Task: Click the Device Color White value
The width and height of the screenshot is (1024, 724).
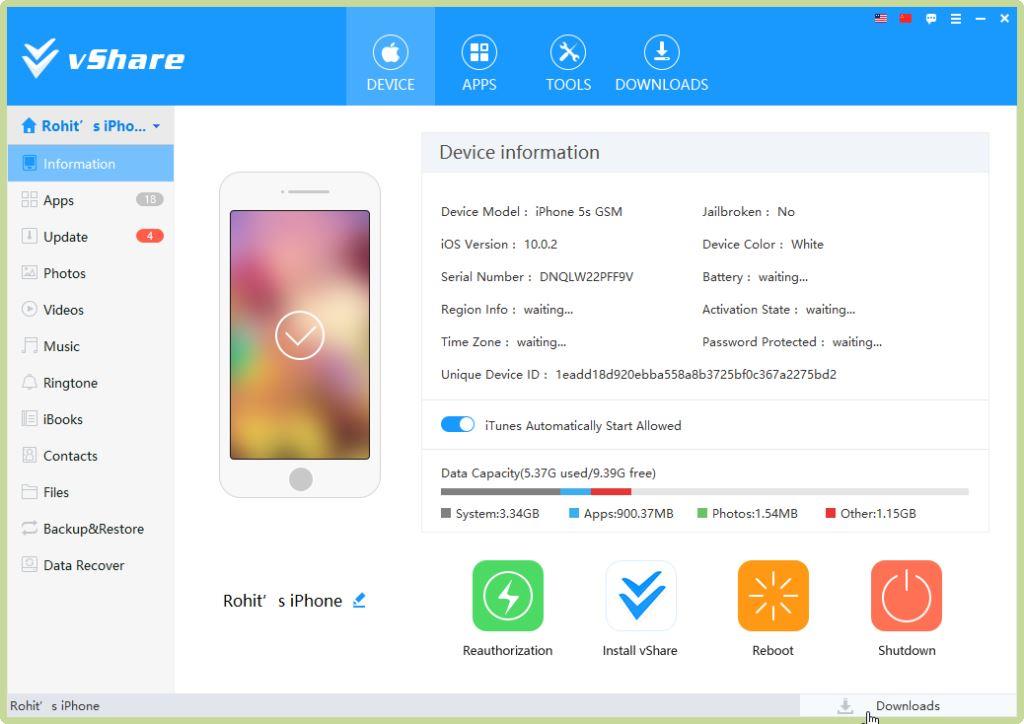Action: tap(807, 244)
